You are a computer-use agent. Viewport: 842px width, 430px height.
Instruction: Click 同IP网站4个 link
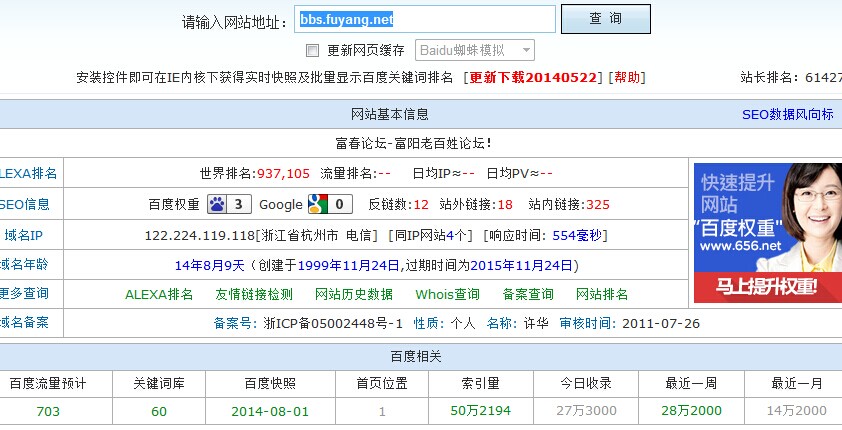coord(431,236)
